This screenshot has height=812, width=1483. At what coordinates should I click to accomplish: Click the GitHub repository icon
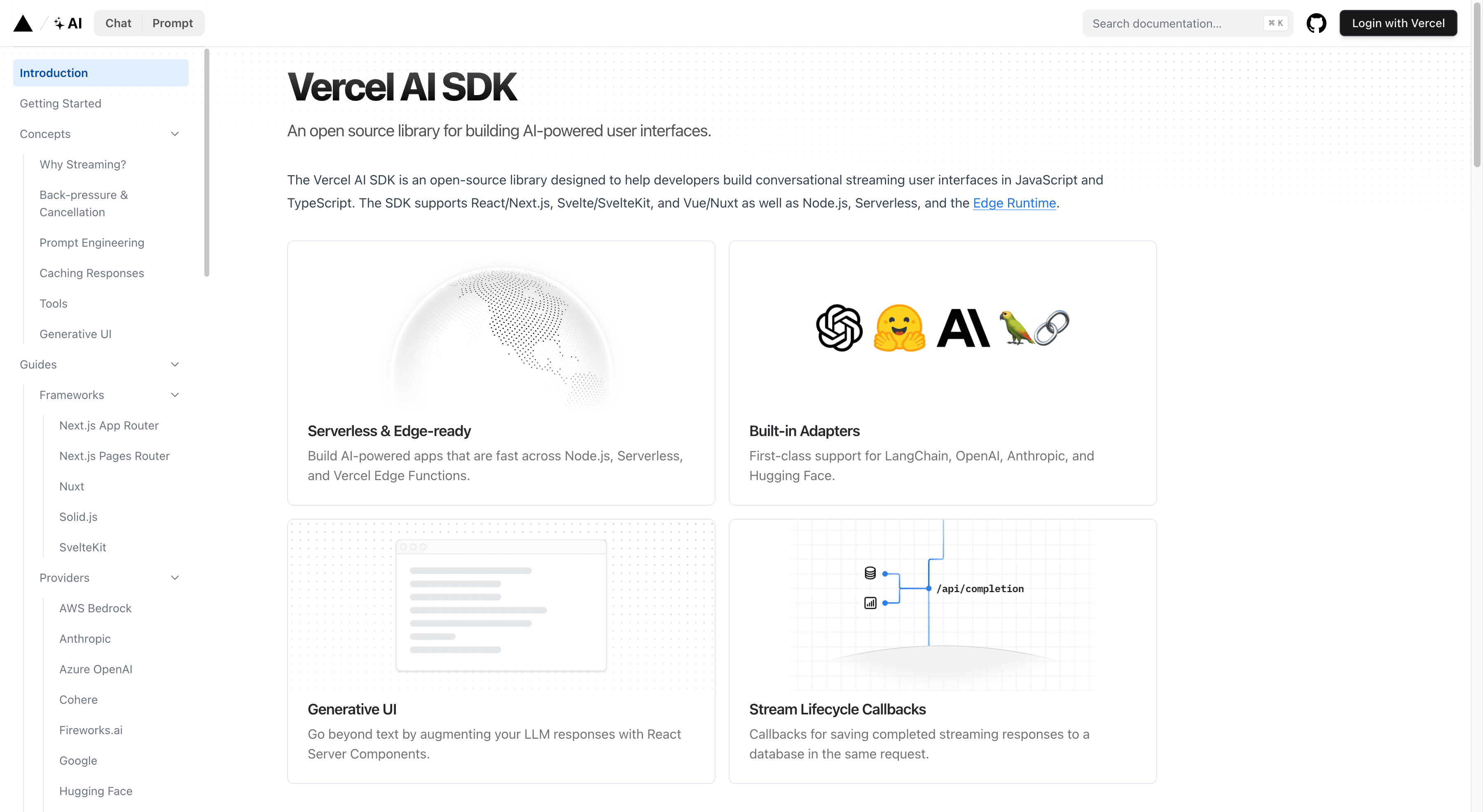pyautogui.click(x=1318, y=22)
